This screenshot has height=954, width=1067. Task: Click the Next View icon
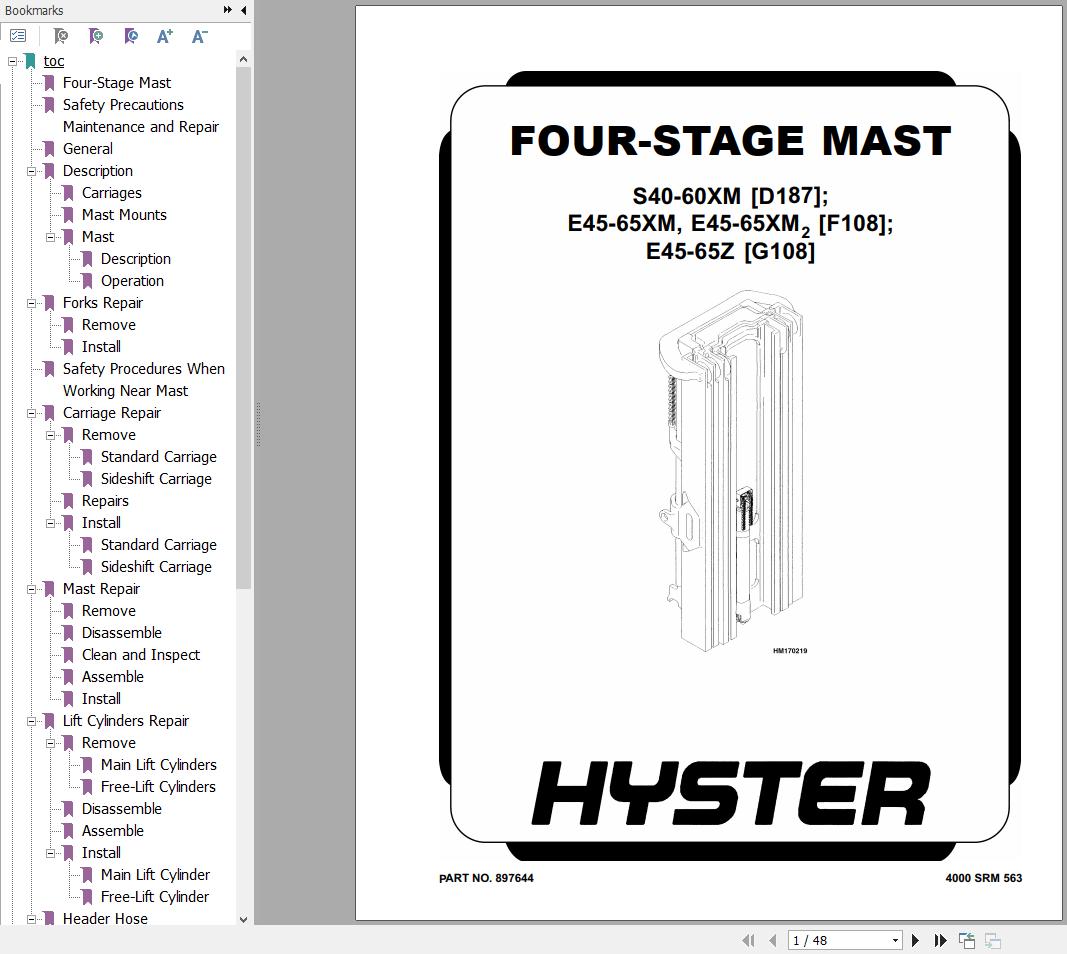992,940
